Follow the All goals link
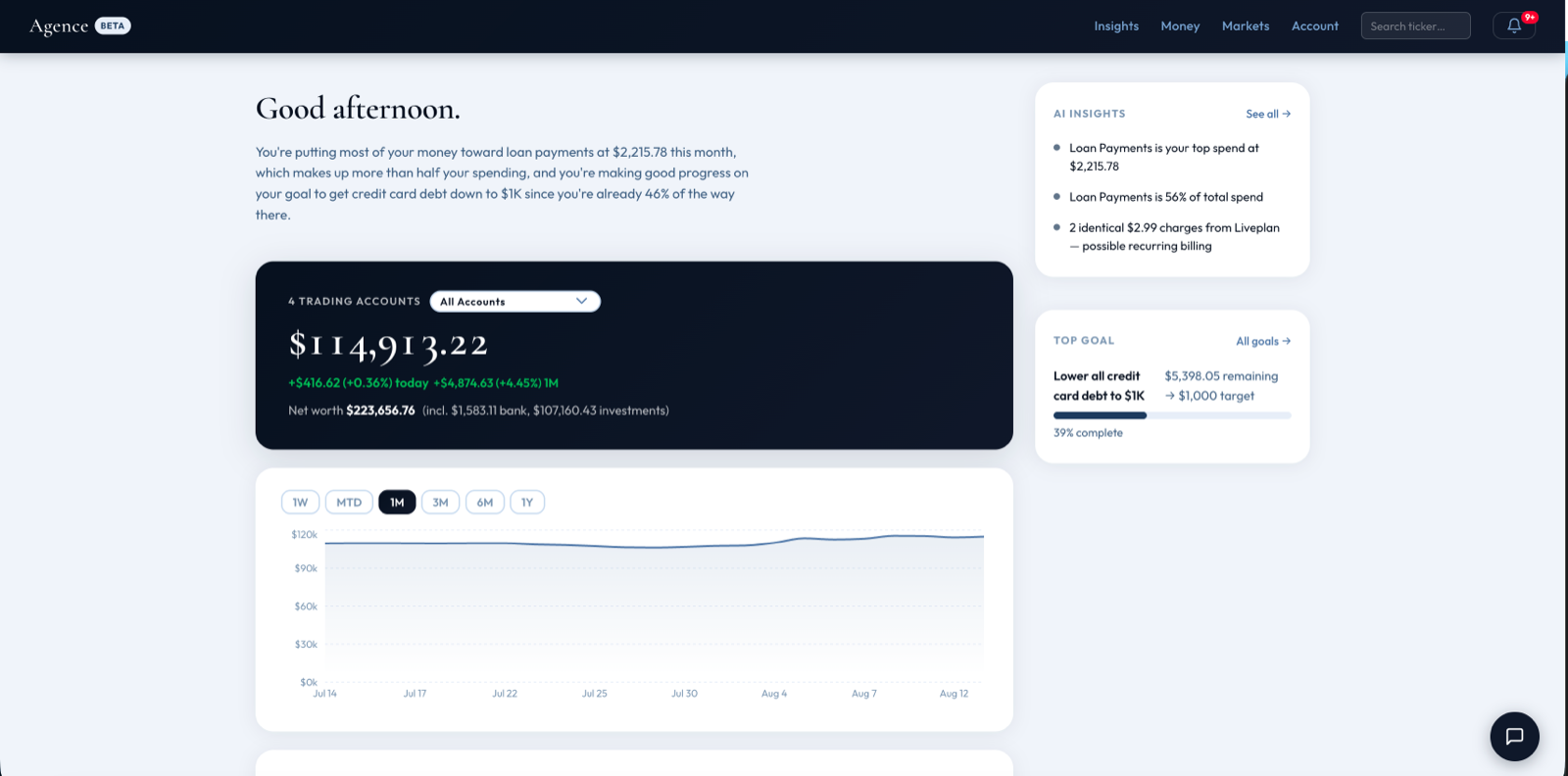The height and width of the screenshot is (776, 1568). click(1263, 341)
